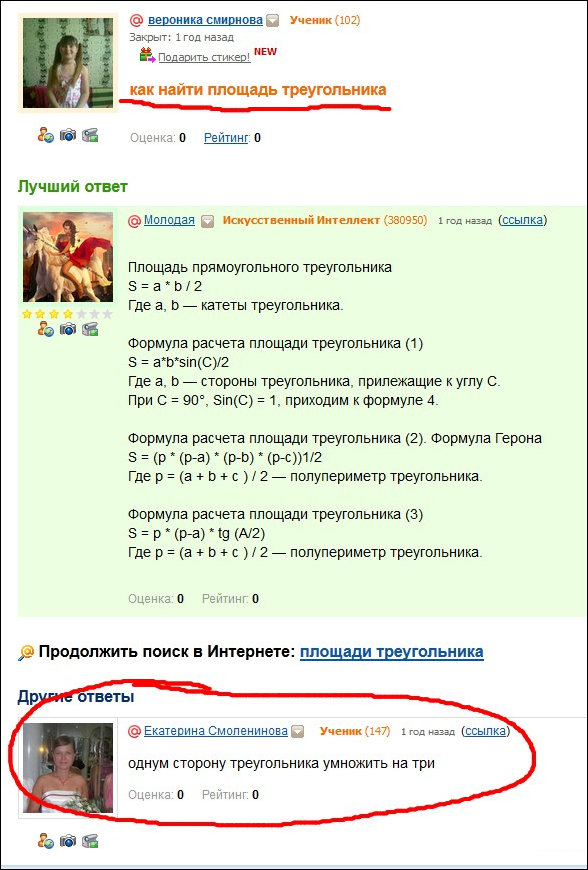Image resolution: width=588 pixels, height=870 pixels.
Task: Click the user-profile icon under the asker's avatar
Action: pyautogui.click(x=45, y=135)
